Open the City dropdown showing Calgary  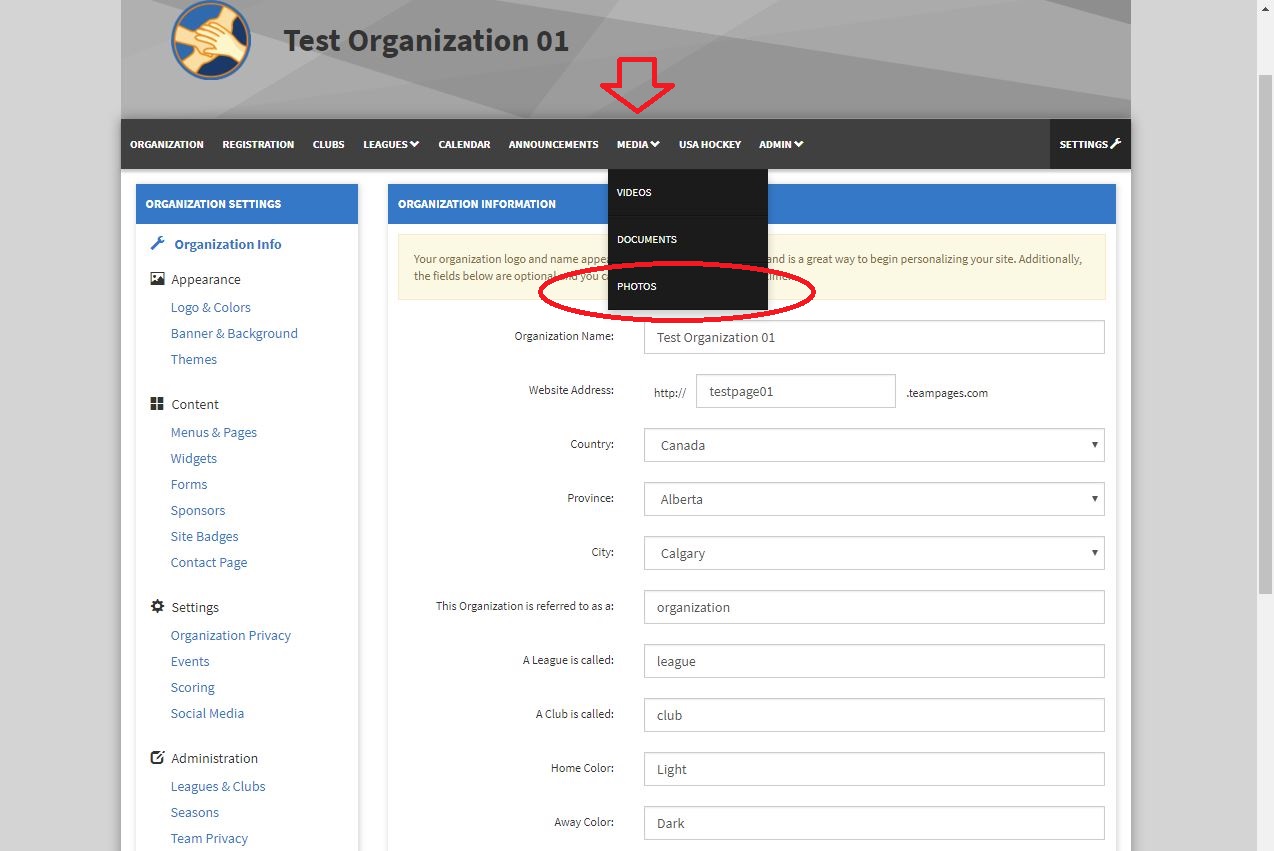[874, 553]
